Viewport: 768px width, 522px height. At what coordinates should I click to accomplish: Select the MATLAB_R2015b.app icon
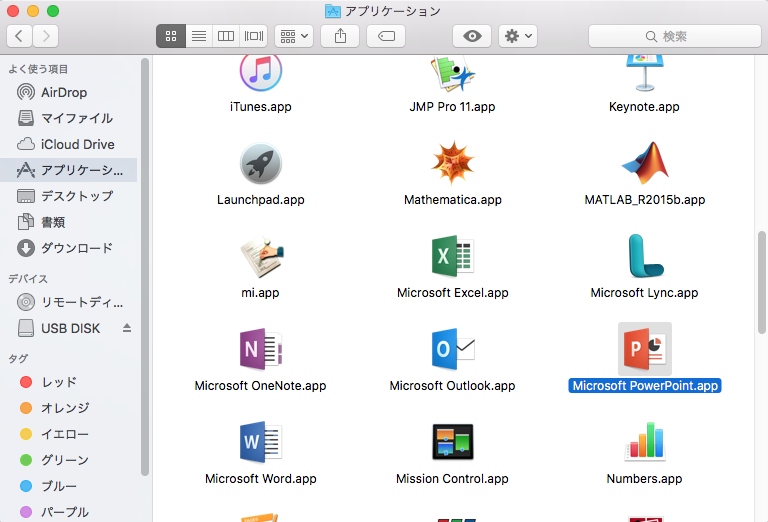[x=645, y=163]
